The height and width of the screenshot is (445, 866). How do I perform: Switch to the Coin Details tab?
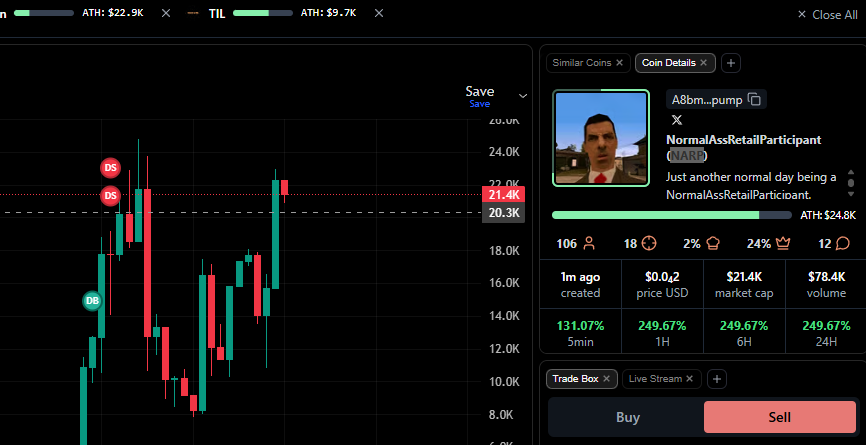[669, 63]
